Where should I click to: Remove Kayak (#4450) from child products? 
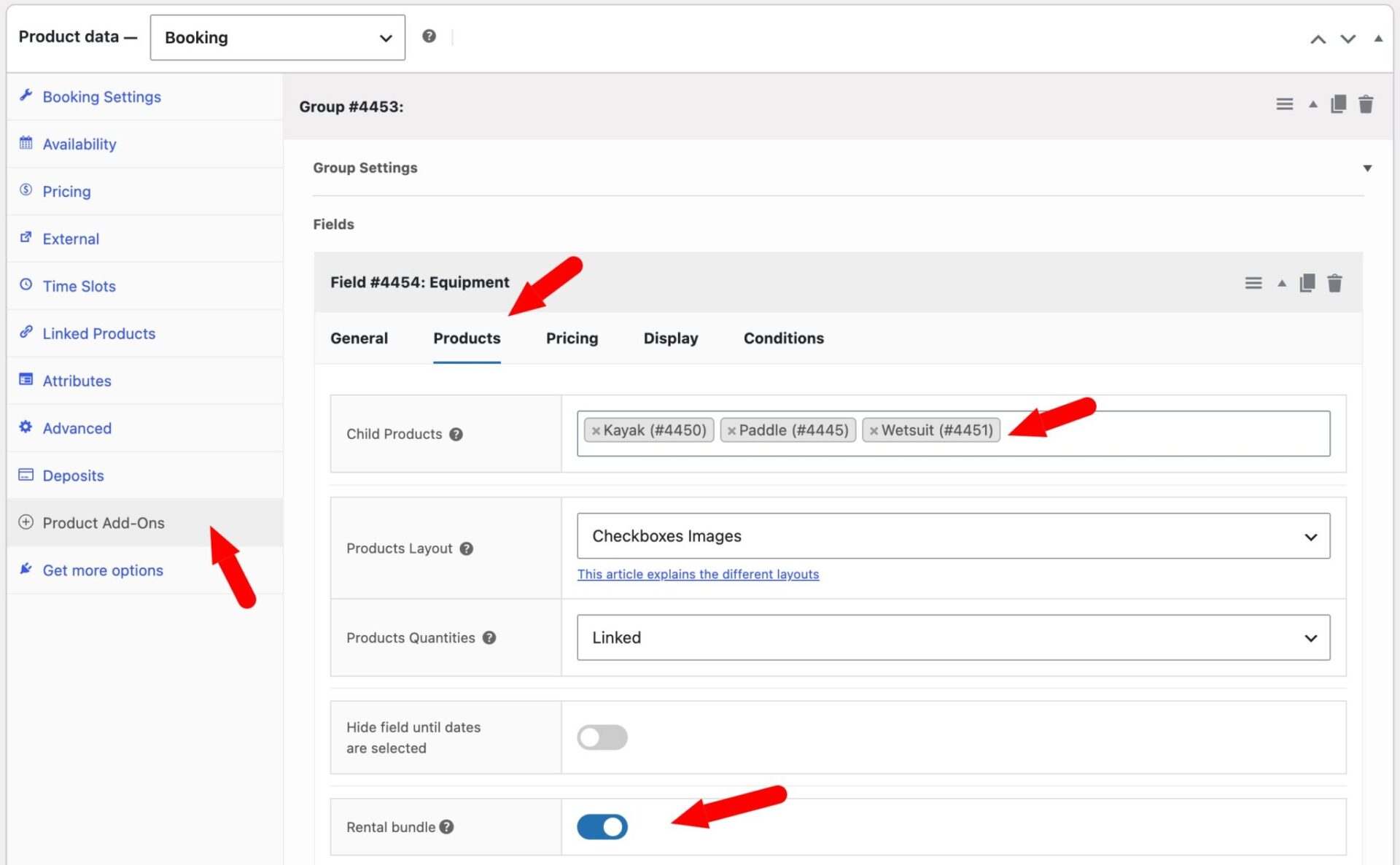click(596, 431)
